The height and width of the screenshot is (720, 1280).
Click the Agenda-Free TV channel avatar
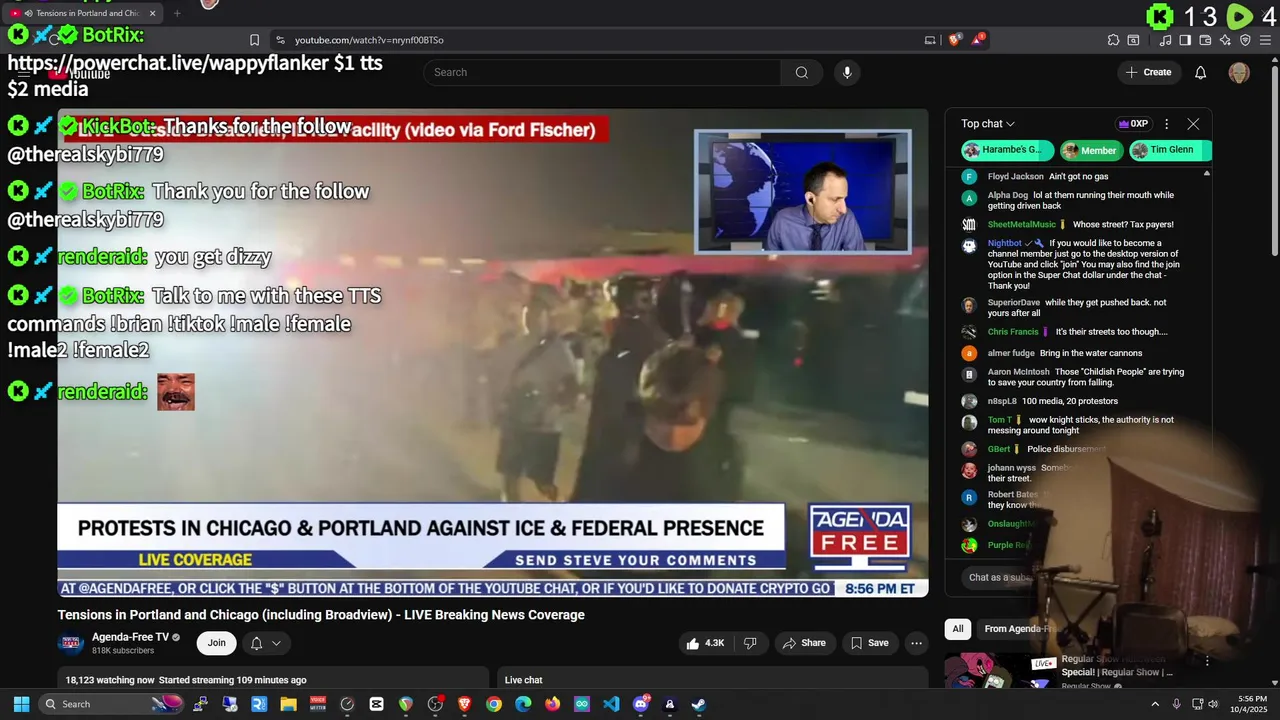(71, 643)
